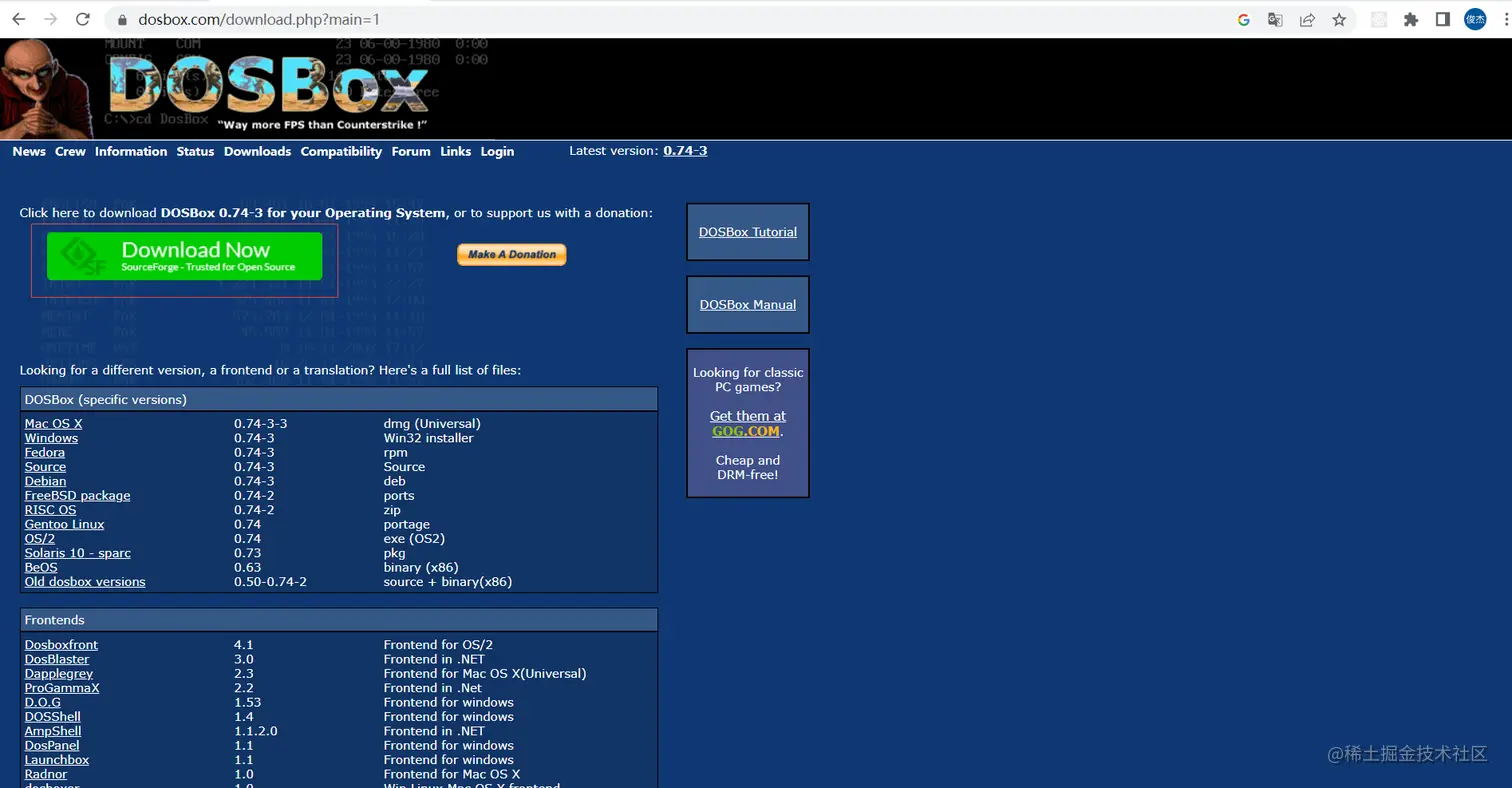
Task: Open the Gentoo Linux portage link
Action: [64, 524]
